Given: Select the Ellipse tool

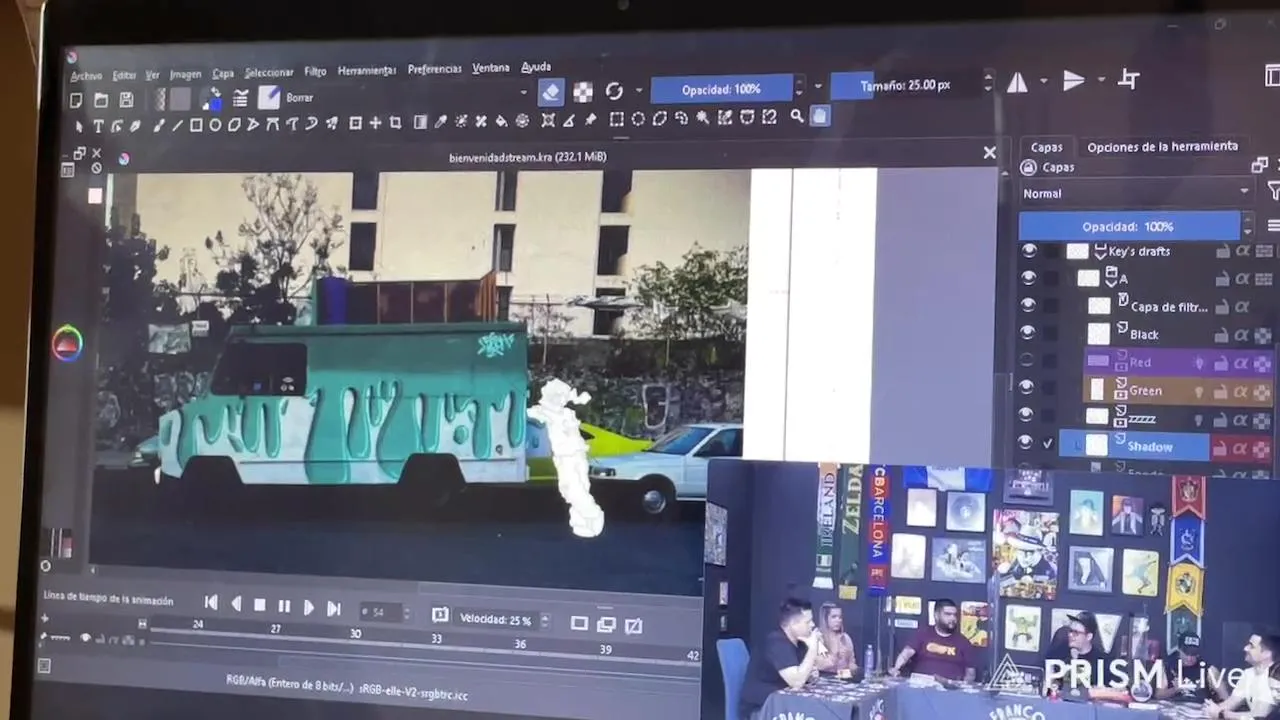Looking at the screenshot, I should pyautogui.click(x=215, y=125).
